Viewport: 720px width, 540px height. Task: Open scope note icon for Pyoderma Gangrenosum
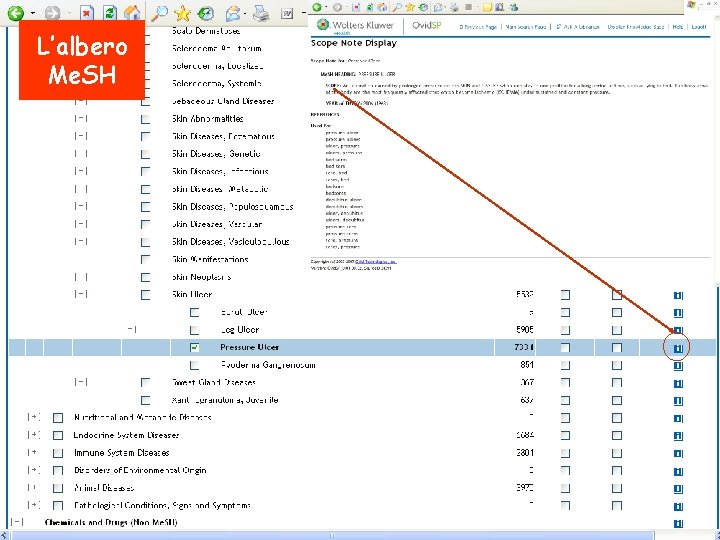678,366
